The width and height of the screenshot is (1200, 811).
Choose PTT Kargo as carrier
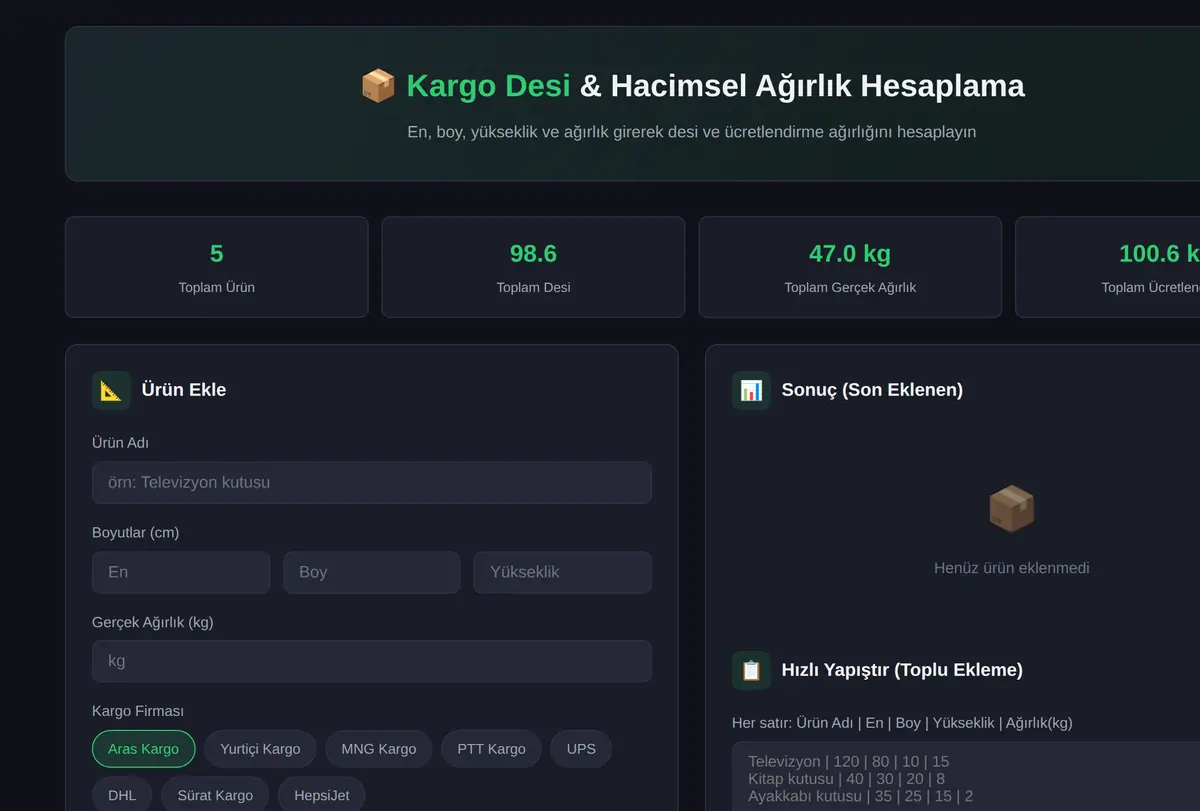point(491,749)
